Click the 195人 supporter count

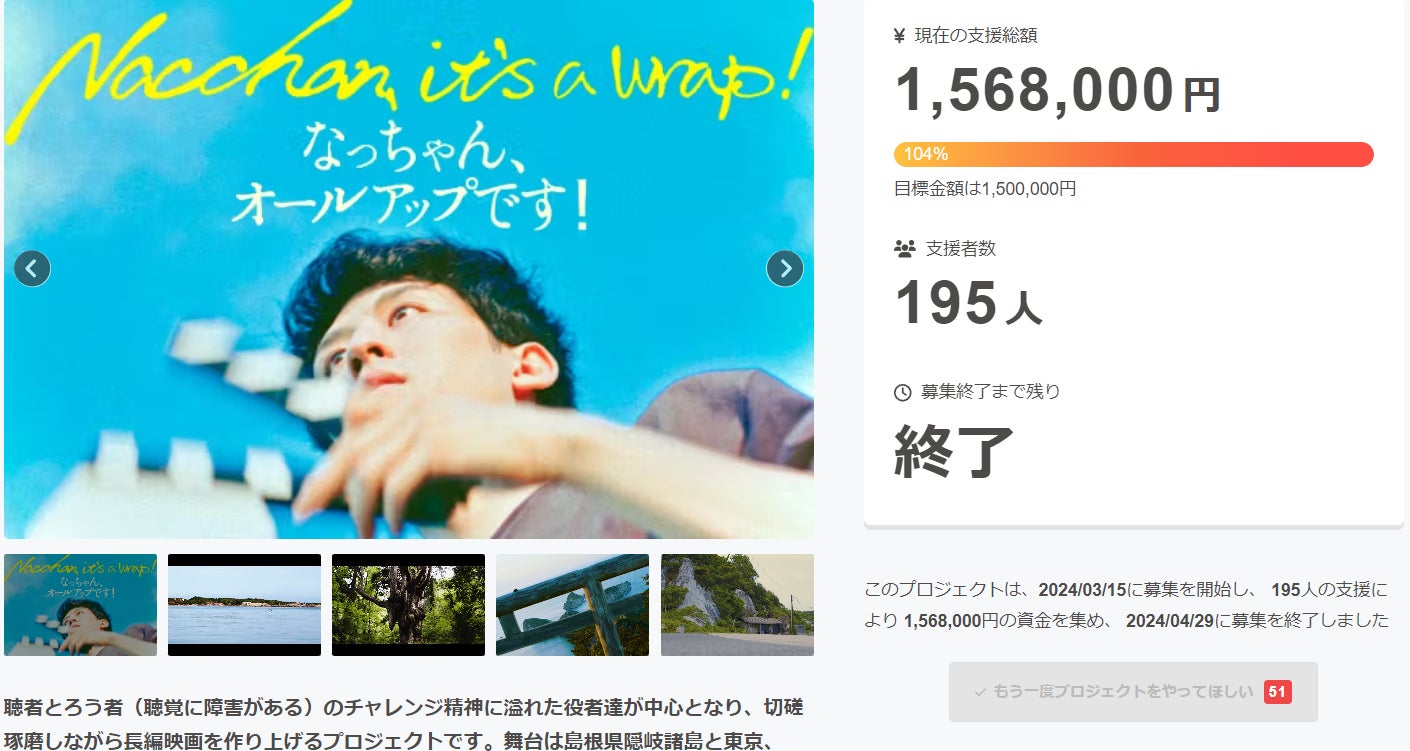[967, 303]
